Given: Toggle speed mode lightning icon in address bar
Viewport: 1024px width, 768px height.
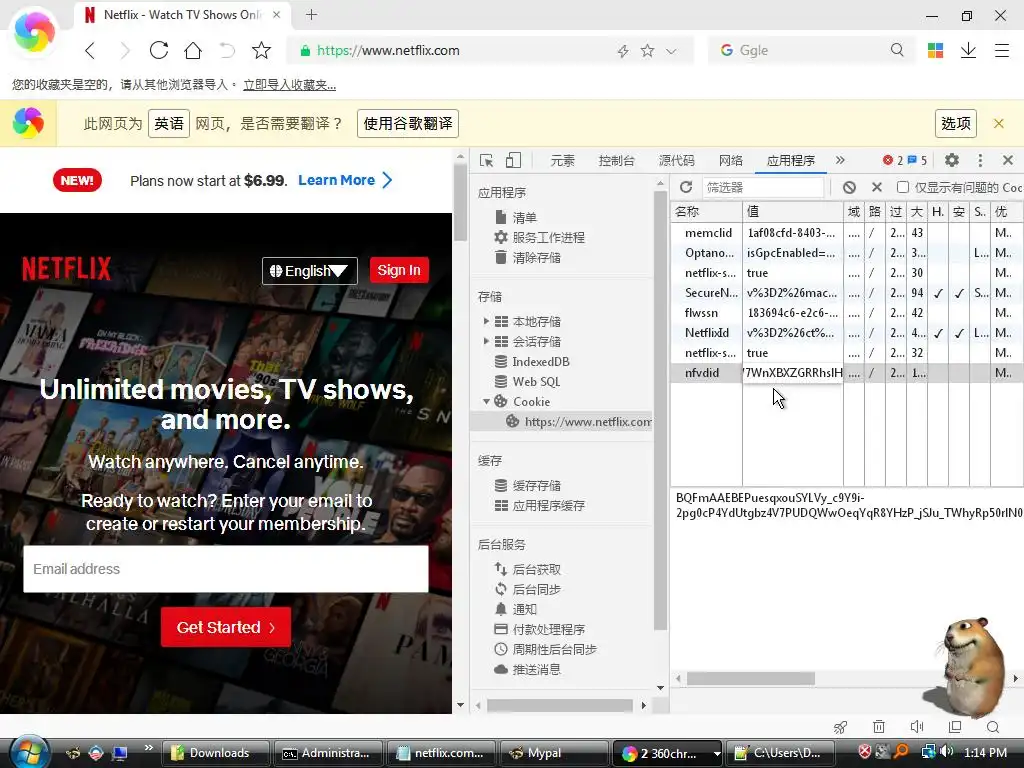Looking at the screenshot, I should 623,51.
